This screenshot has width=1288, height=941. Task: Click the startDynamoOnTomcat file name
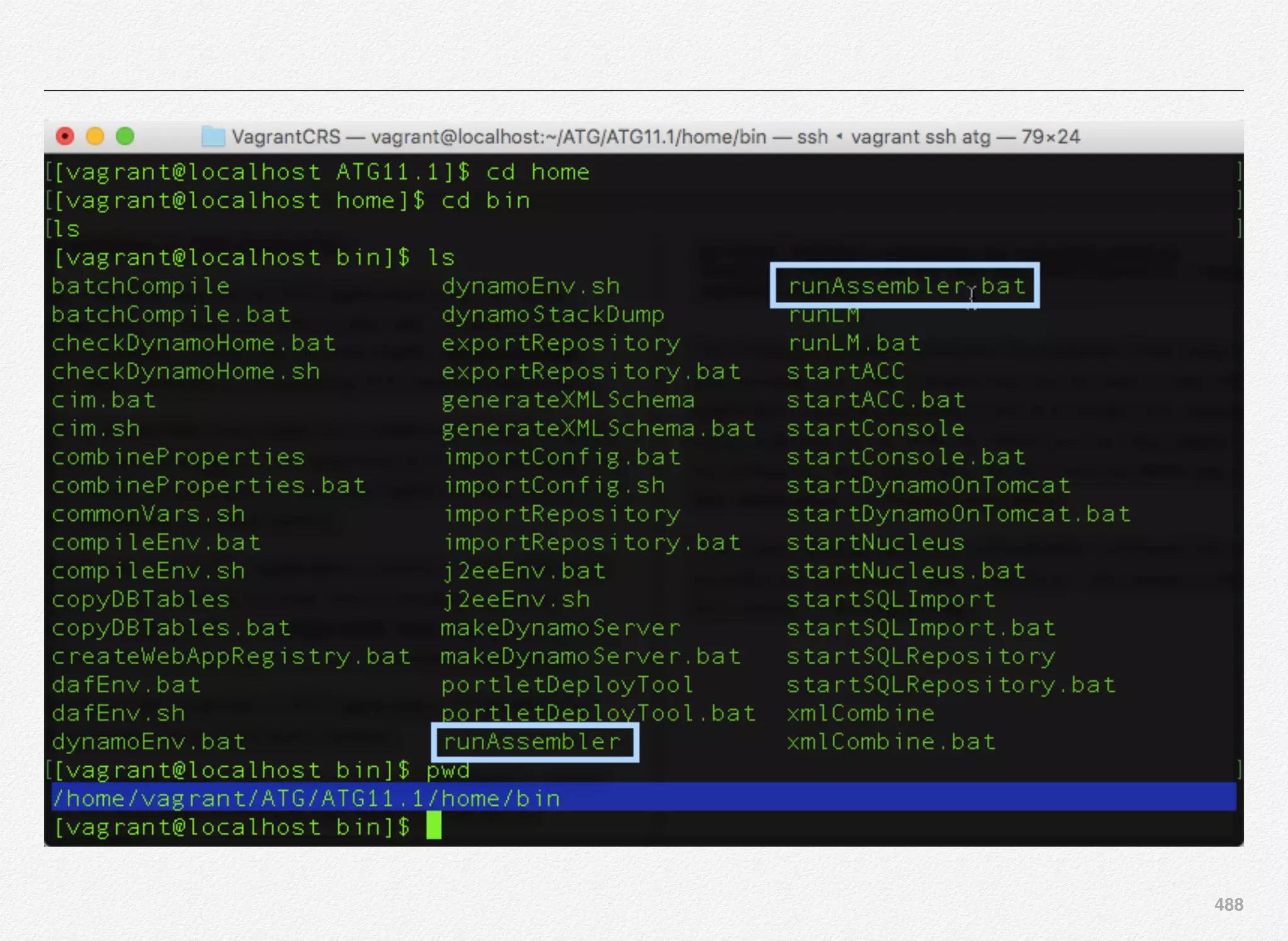928,486
